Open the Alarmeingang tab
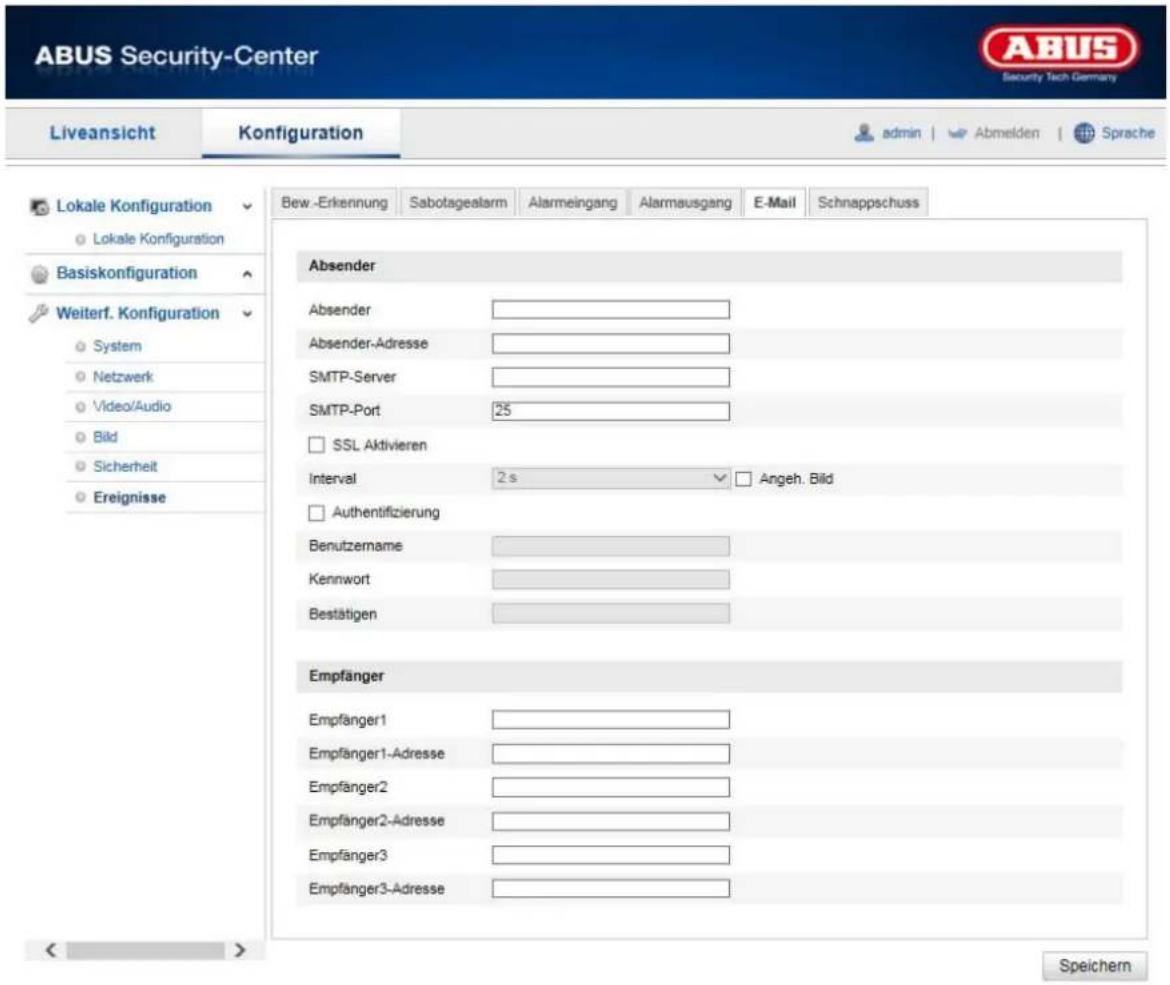Screen dimensions: 1170x985 pos(572,203)
